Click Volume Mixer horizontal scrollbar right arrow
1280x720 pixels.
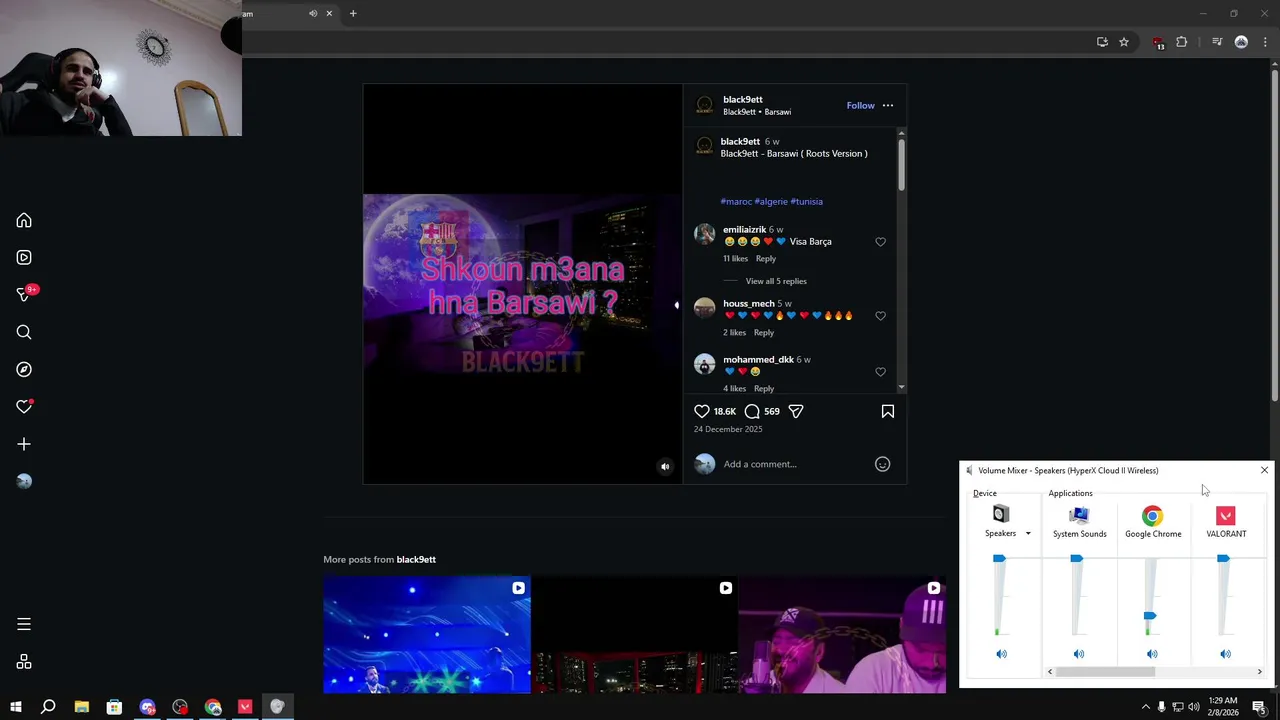tap(1259, 672)
